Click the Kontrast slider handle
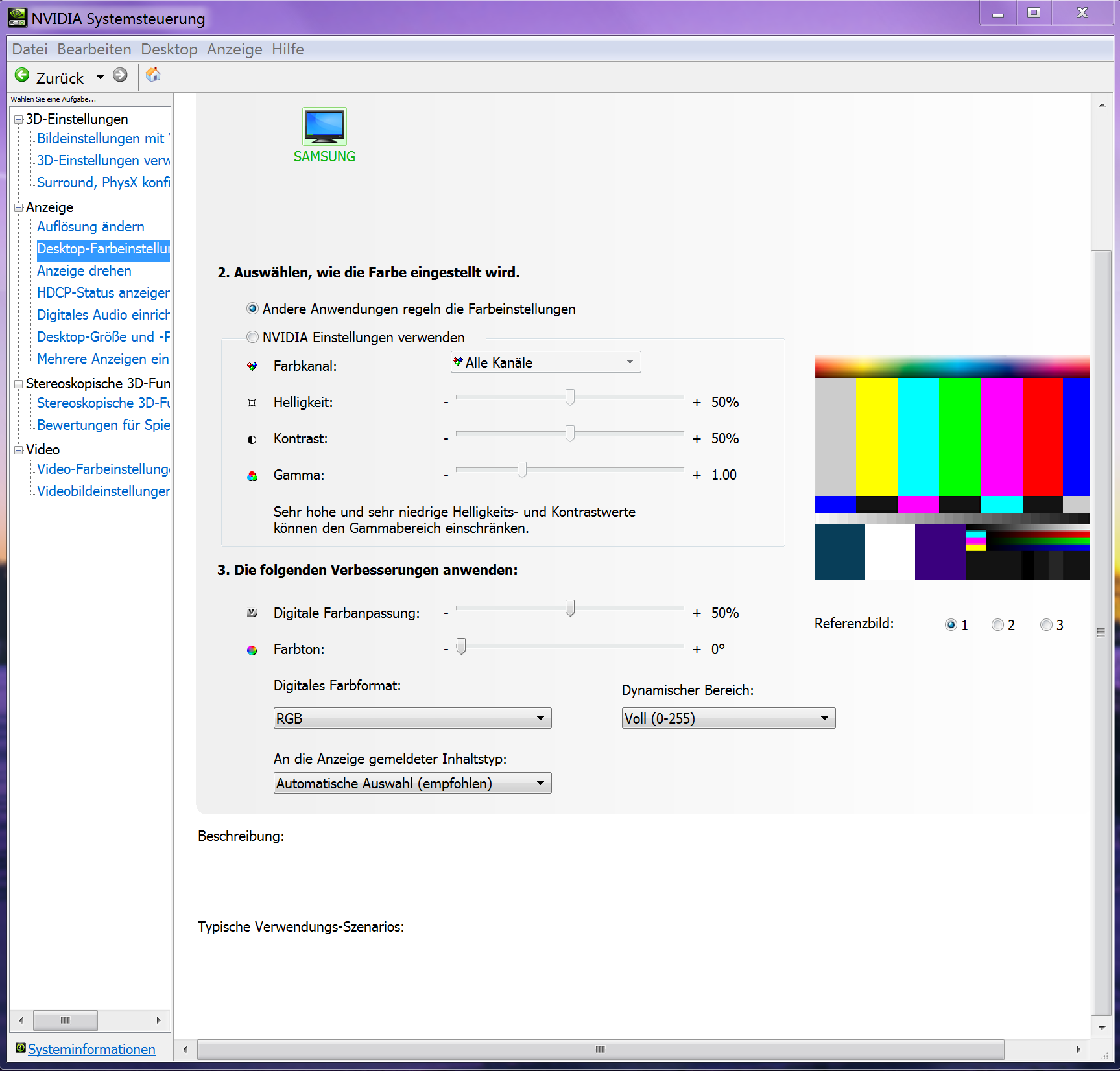The width and height of the screenshot is (1120, 1071). 570,433
